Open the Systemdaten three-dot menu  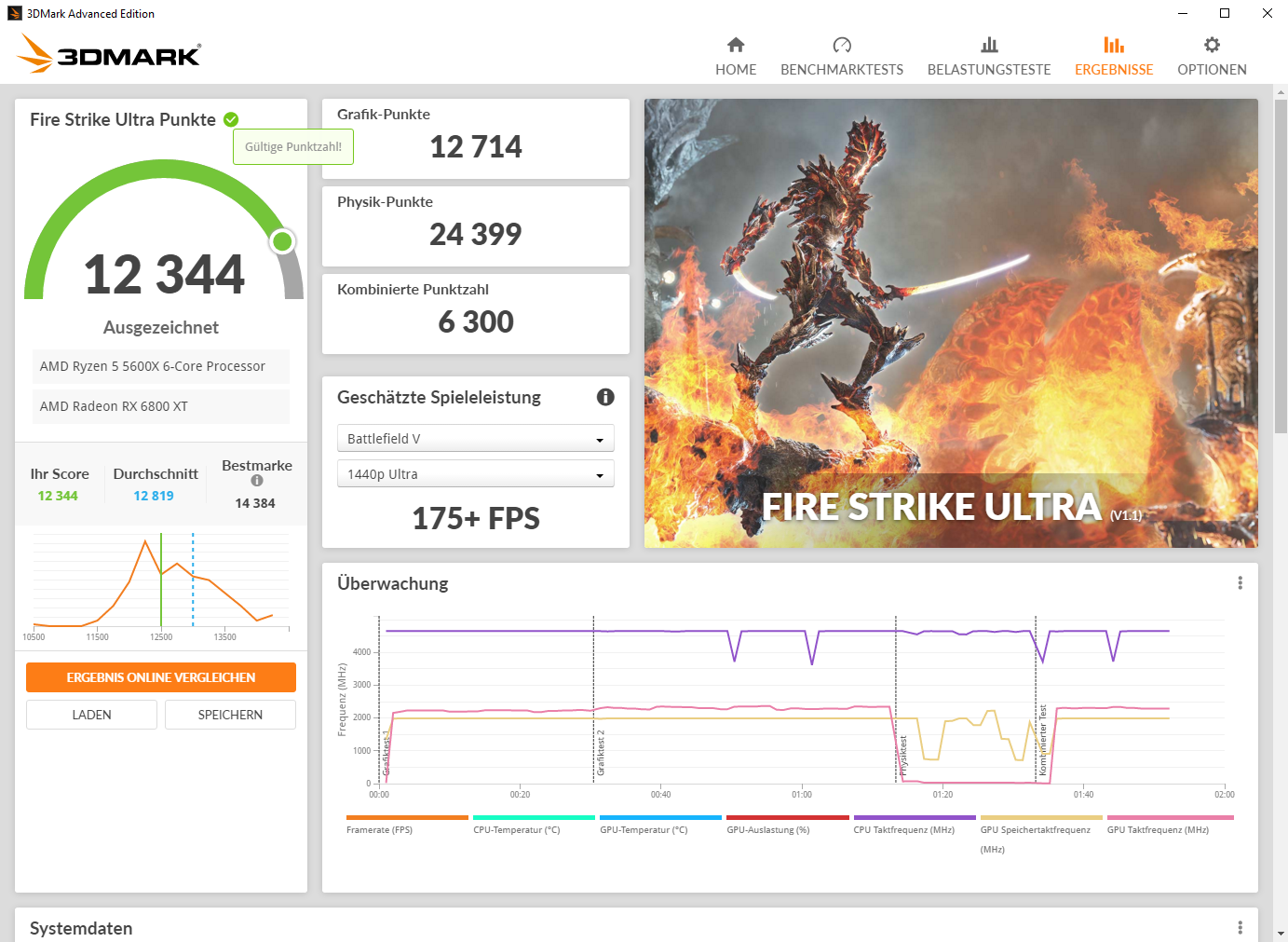tap(1240, 927)
